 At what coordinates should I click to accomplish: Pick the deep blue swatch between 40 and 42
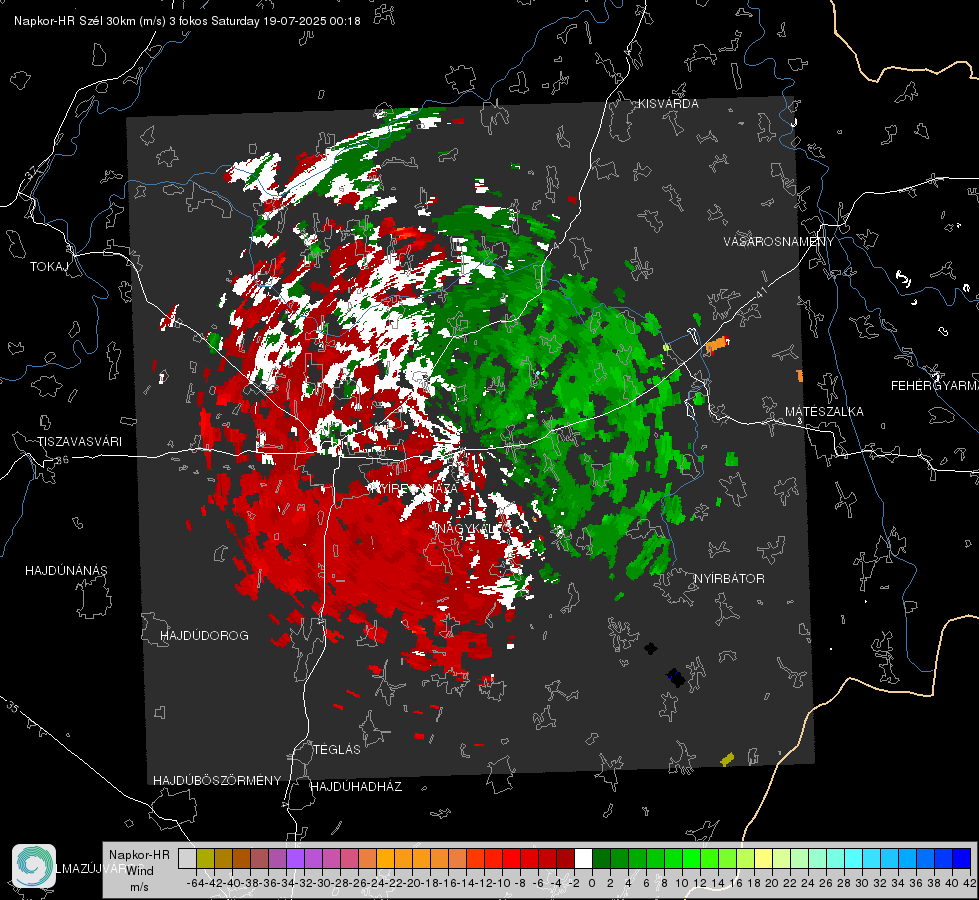[962, 858]
